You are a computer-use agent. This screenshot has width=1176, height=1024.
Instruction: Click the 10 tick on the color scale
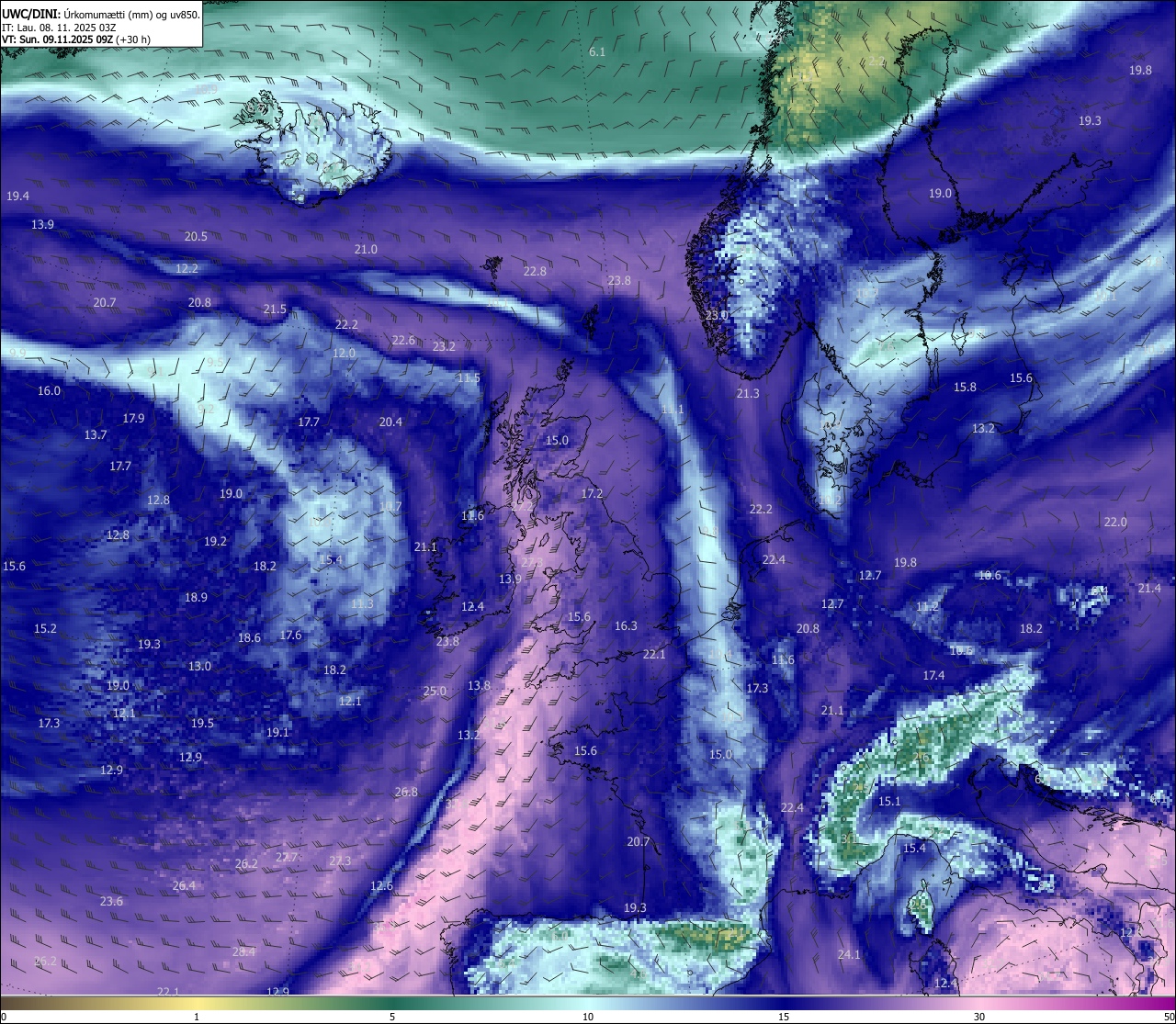point(588,1017)
